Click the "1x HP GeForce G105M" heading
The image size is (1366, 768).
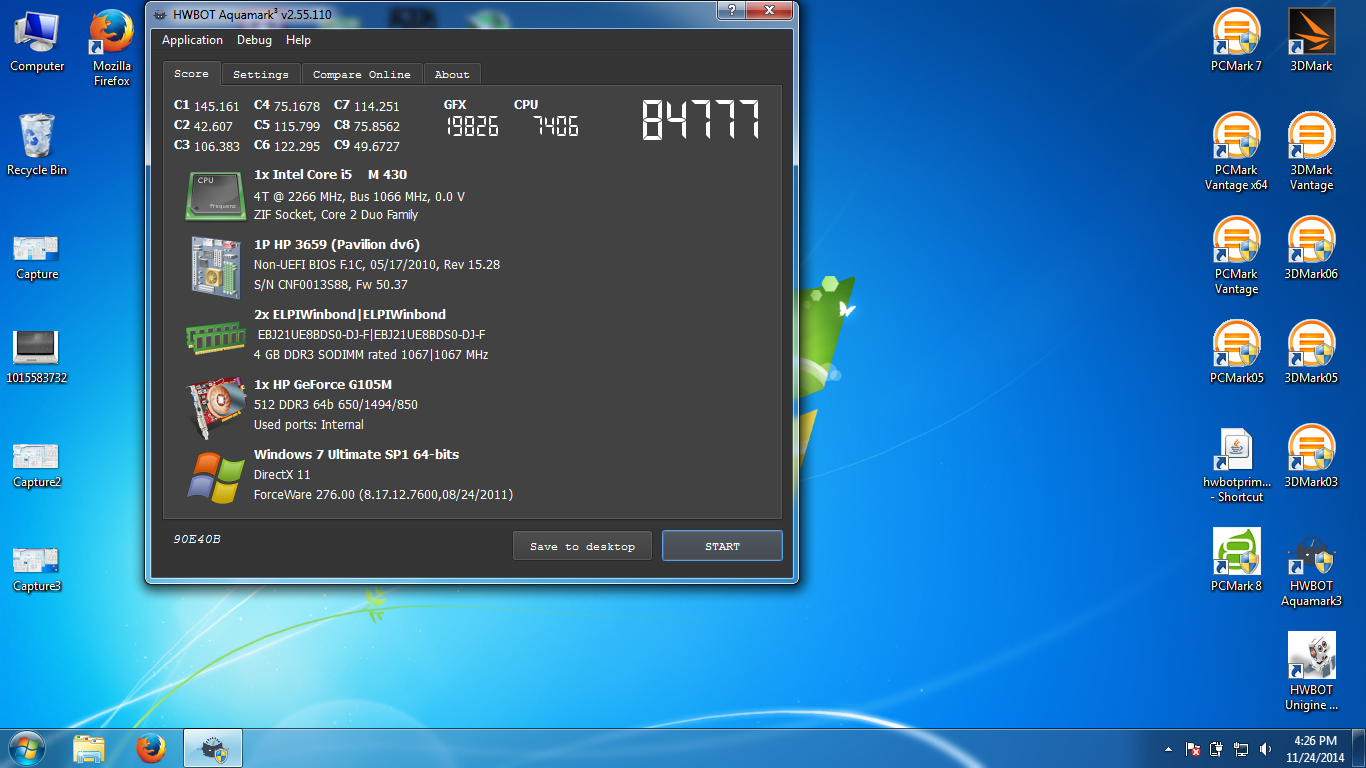(323, 385)
